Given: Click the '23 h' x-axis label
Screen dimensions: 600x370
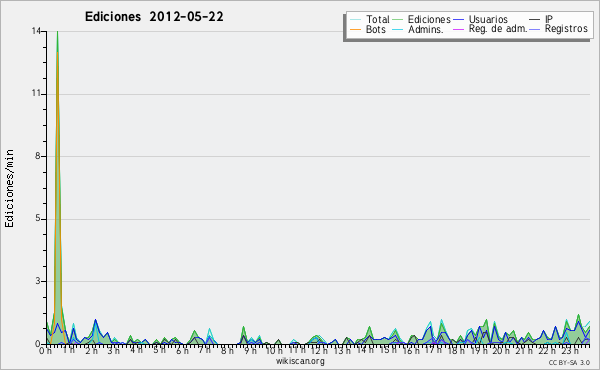Looking at the screenshot, I should (570, 350).
